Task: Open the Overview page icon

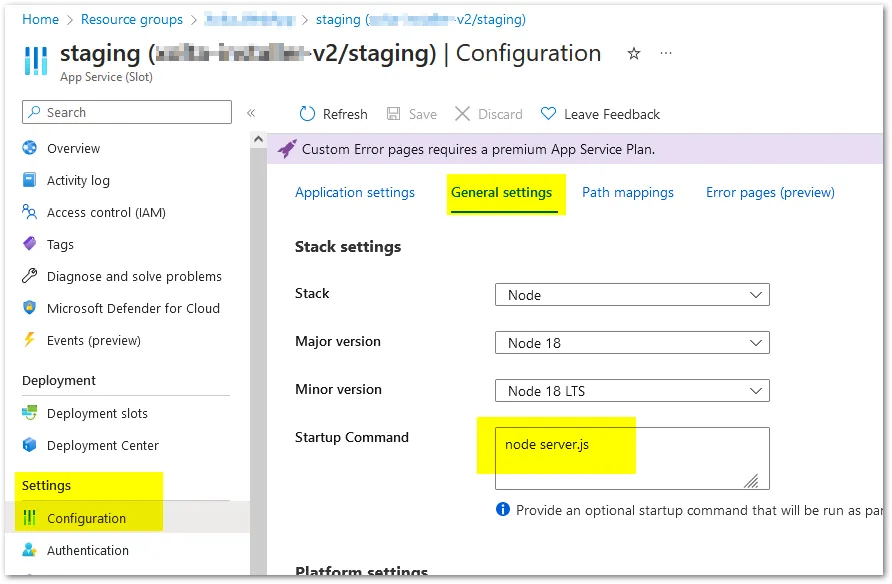Action: [30, 148]
